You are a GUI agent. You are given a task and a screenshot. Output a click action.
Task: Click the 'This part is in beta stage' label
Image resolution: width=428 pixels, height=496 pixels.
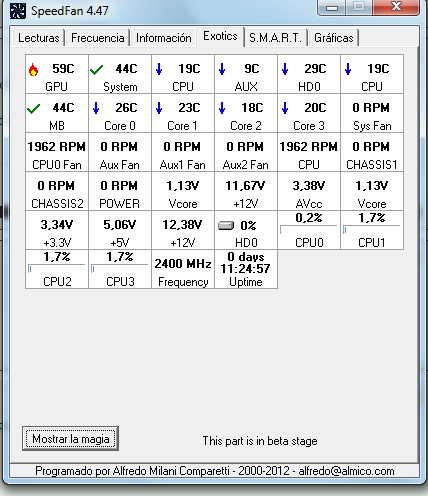click(x=260, y=441)
